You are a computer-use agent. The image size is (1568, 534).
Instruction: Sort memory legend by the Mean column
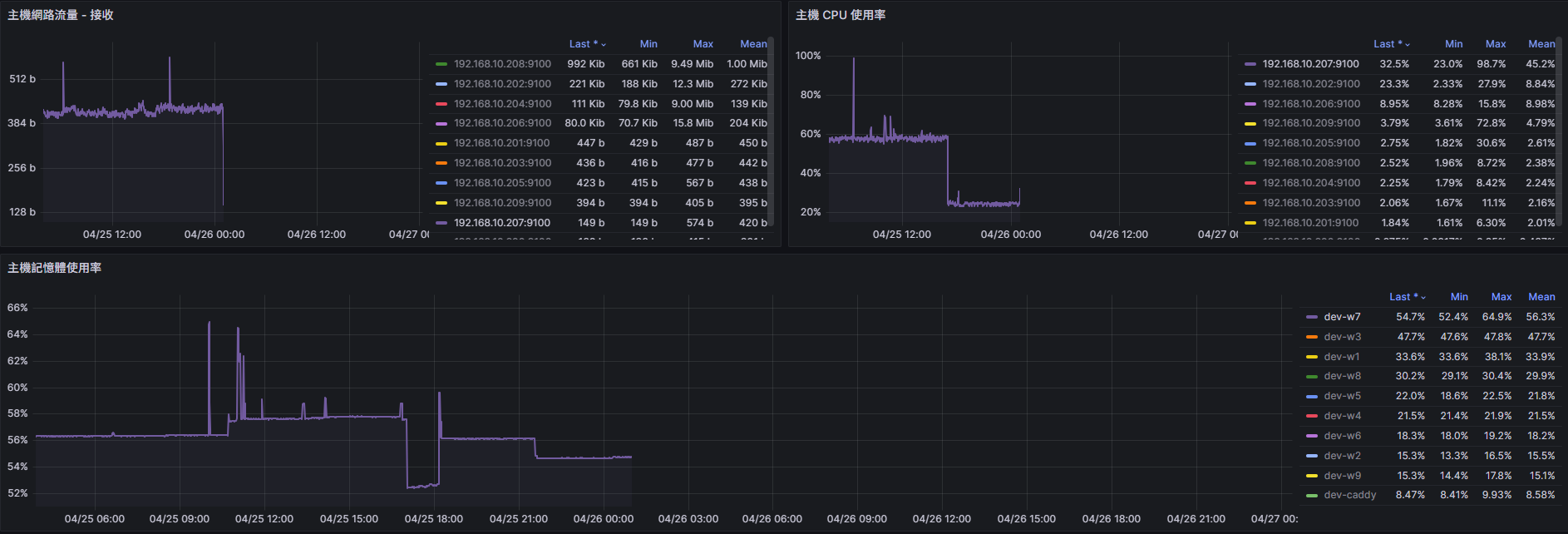[1541, 297]
